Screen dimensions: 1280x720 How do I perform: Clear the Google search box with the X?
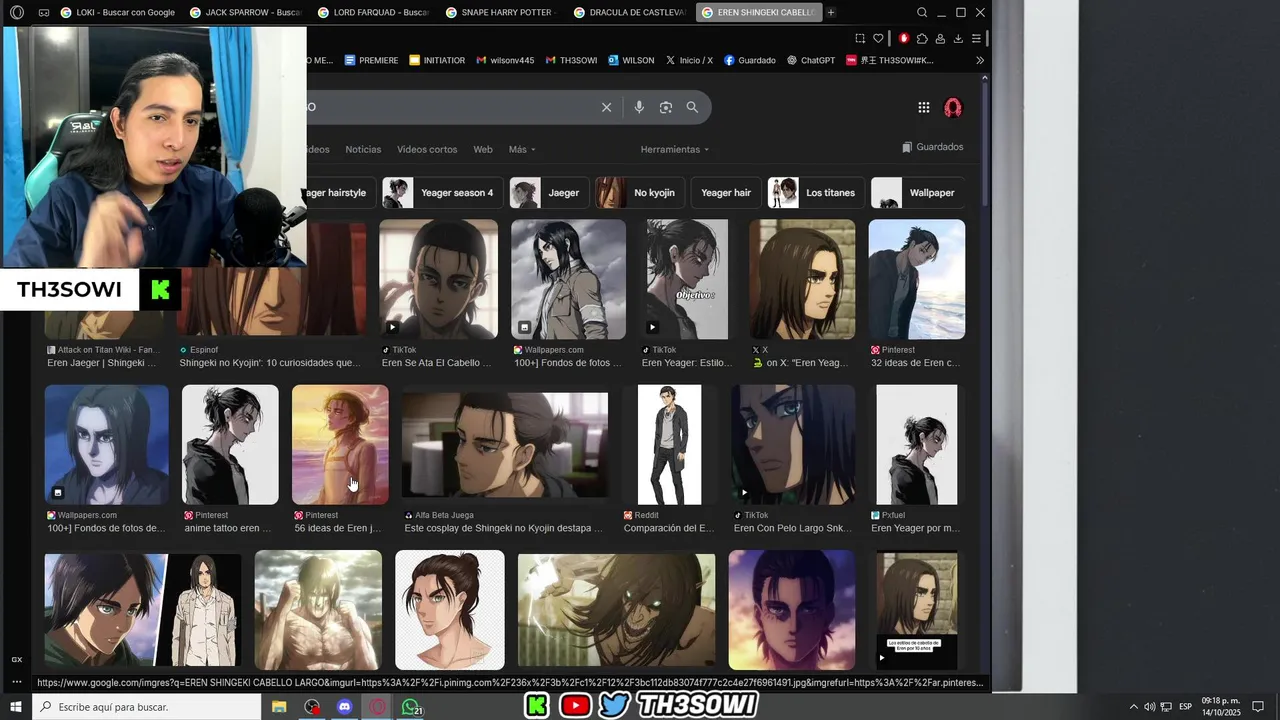tap(606, 107)
